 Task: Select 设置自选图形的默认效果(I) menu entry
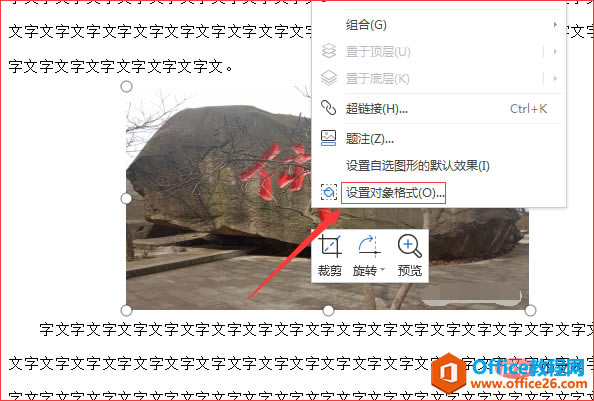pyautogui.click(x=417, y=166)
